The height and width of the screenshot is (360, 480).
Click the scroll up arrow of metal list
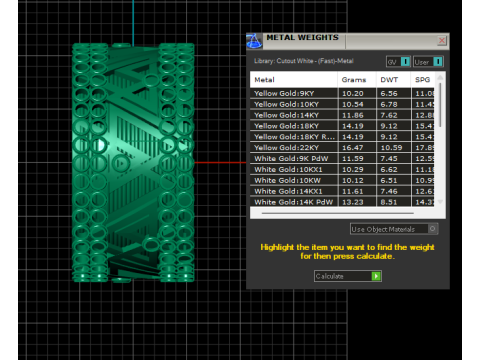coord(440,77)
